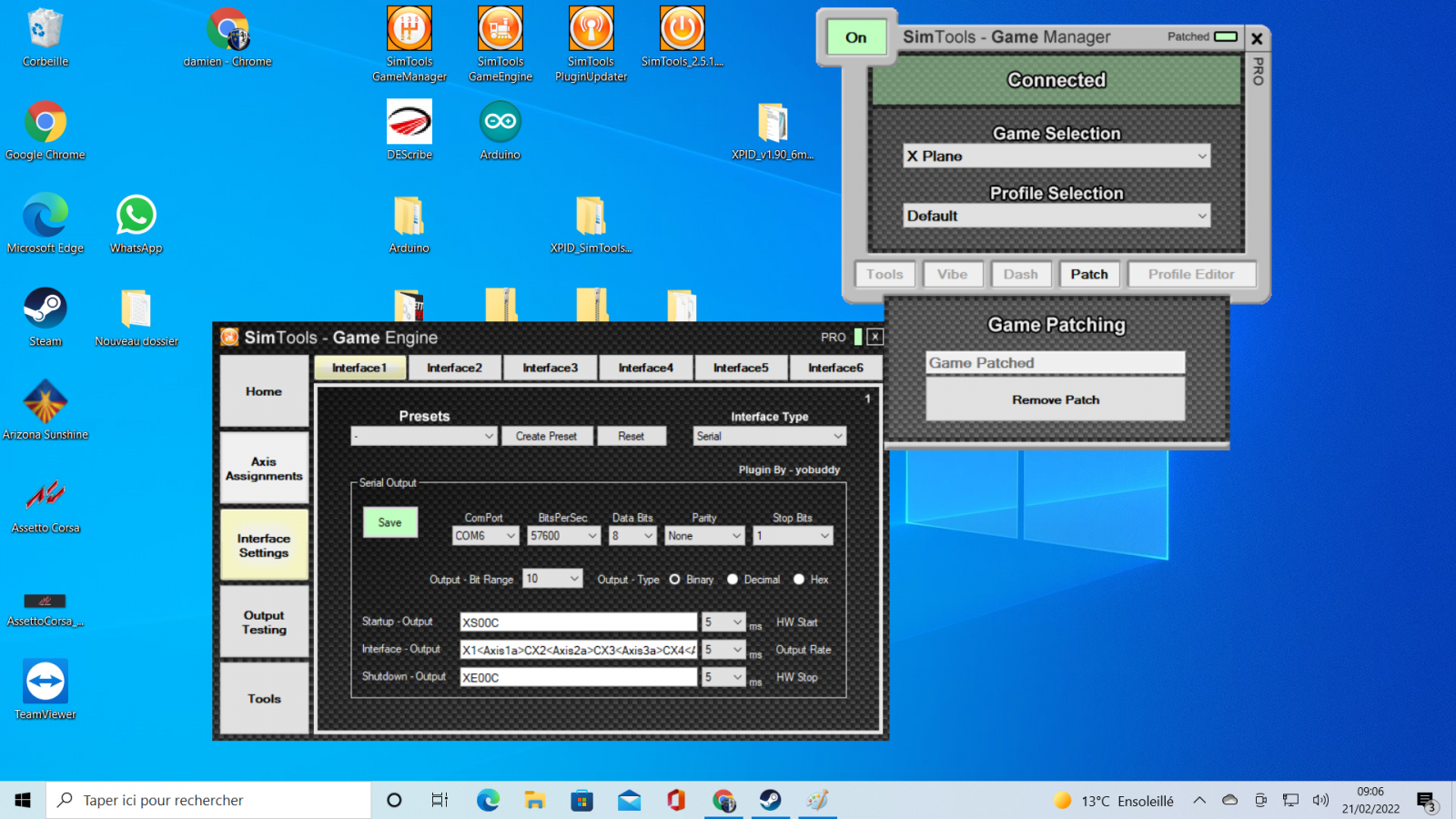Open Microsoft Edge desktop icon

coord(45,224)
